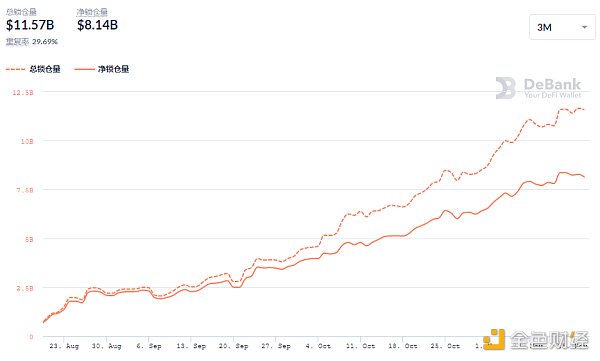
Task: Select the 27. Sep x-axis label
Action: (x=276, y=346)
